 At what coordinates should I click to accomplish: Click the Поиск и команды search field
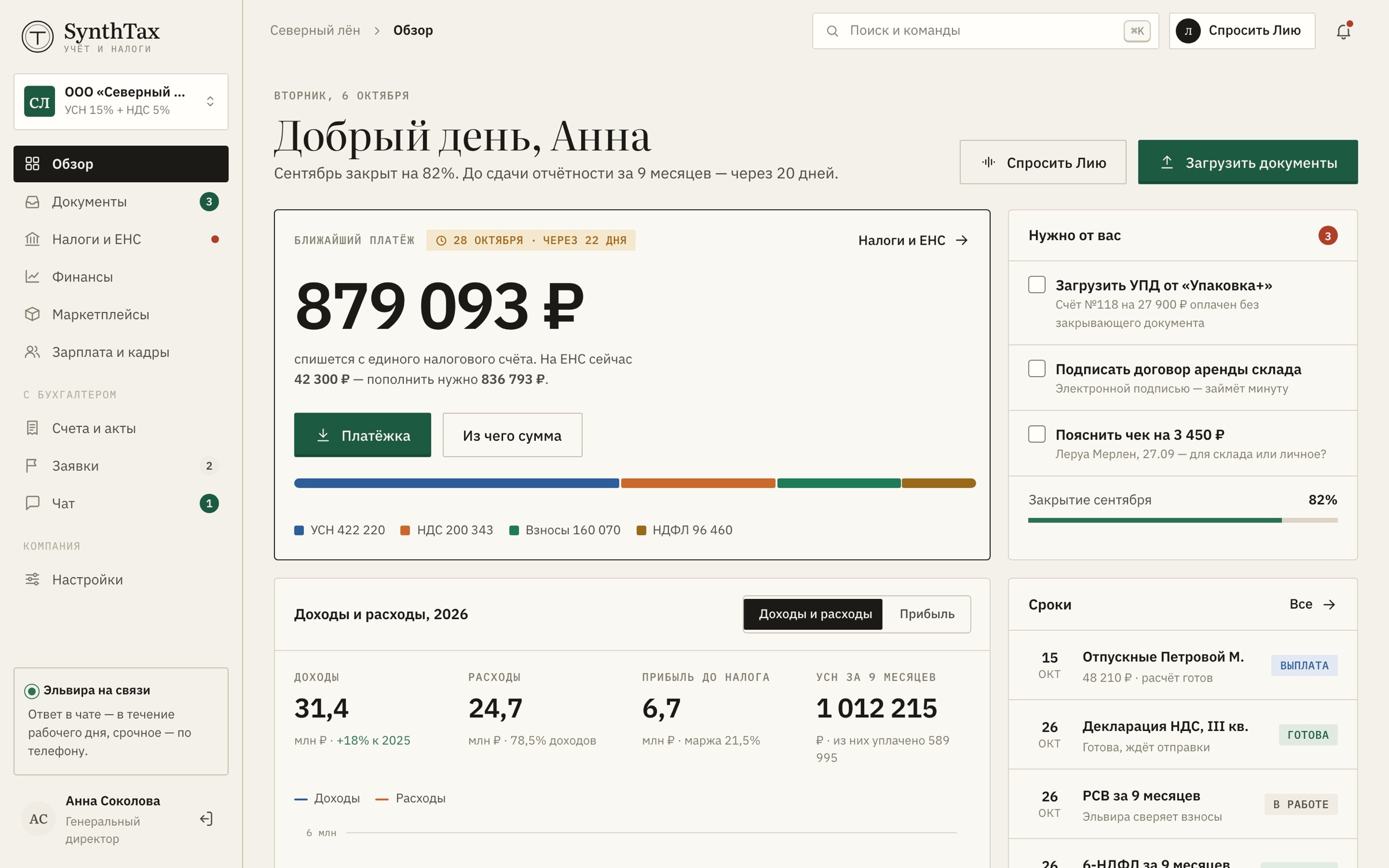coord(985,31)
